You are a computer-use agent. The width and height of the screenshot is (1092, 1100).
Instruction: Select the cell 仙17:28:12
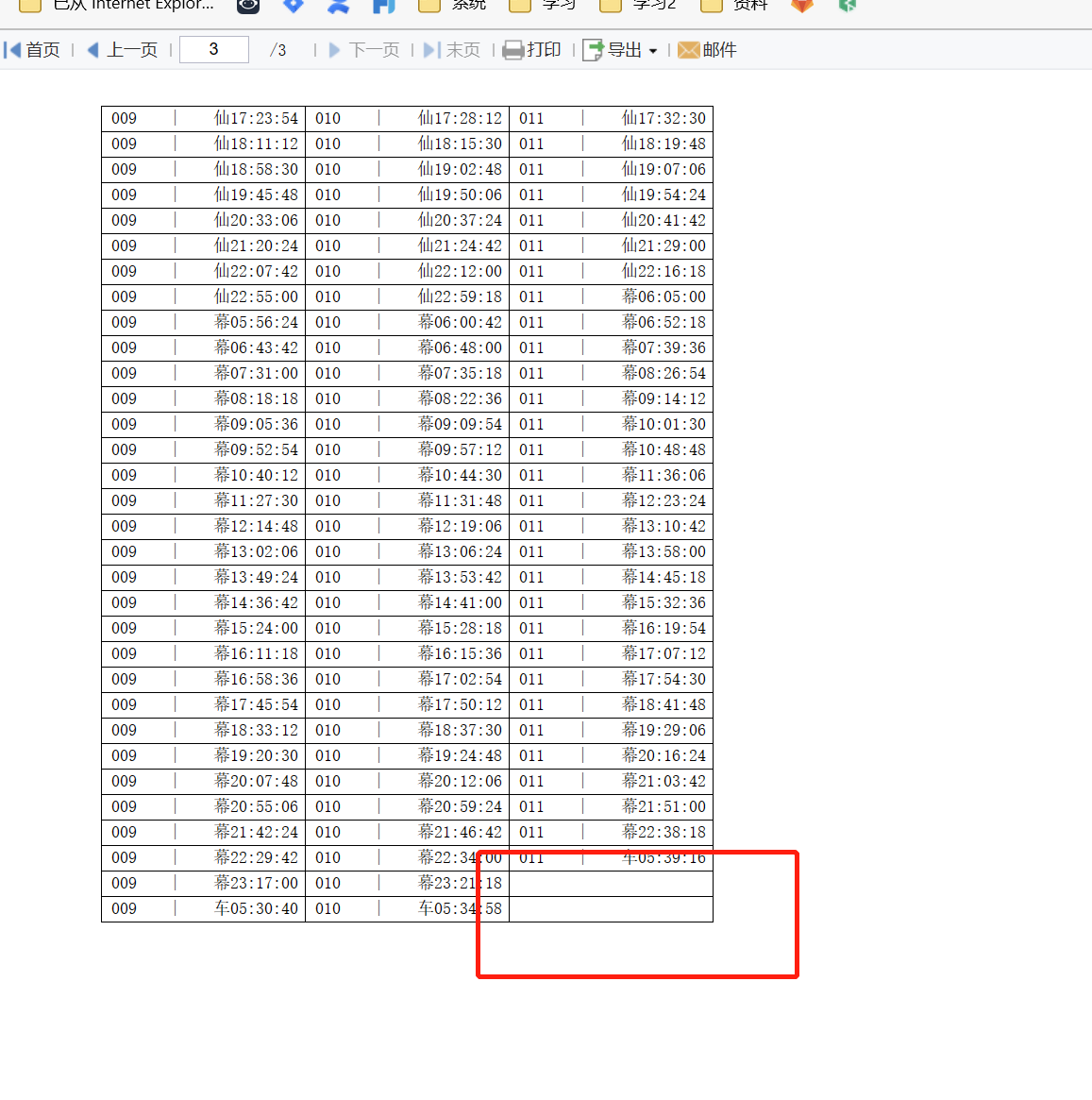click(x=460, y=119)
